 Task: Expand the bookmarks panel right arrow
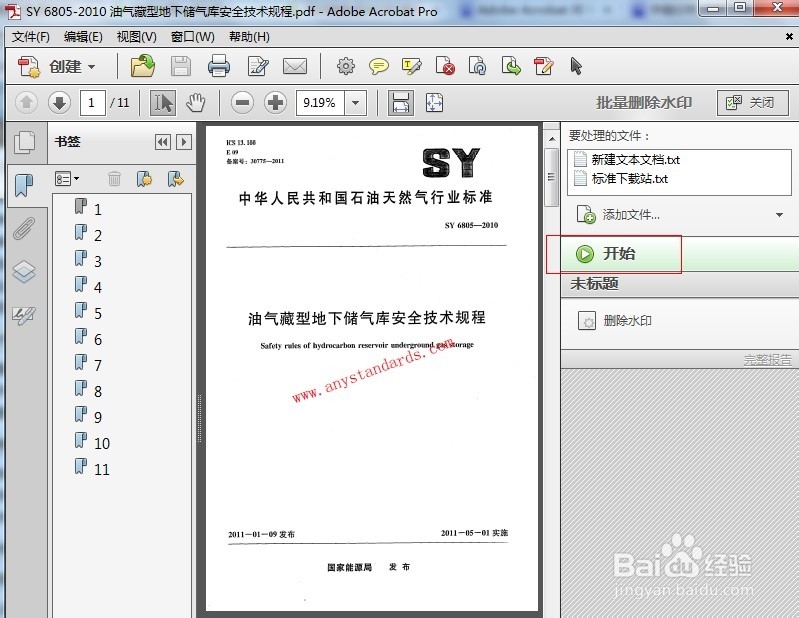(184, 142)
